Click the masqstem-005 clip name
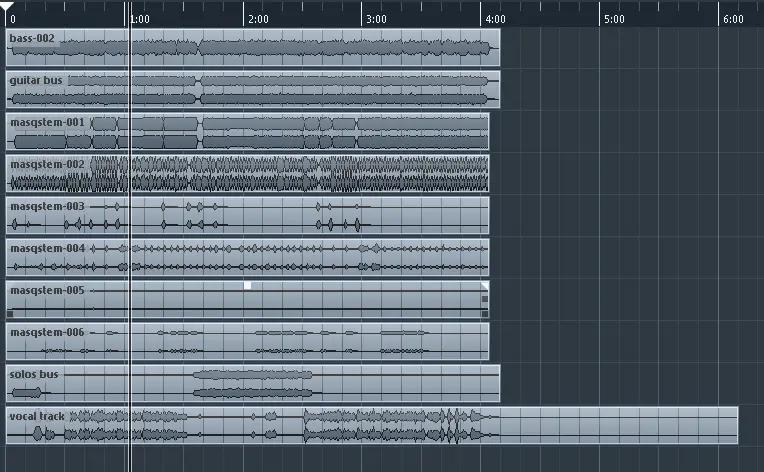 point(47,290)
